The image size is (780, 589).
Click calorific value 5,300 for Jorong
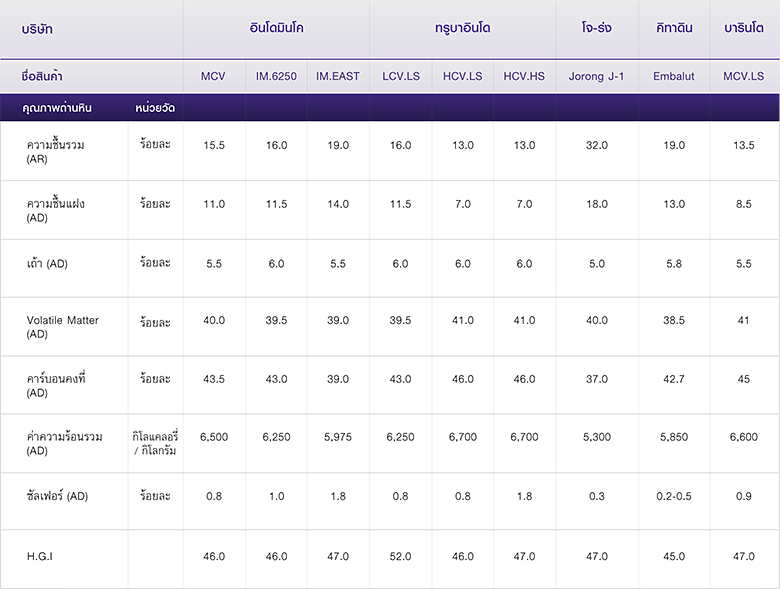(597, 437)
